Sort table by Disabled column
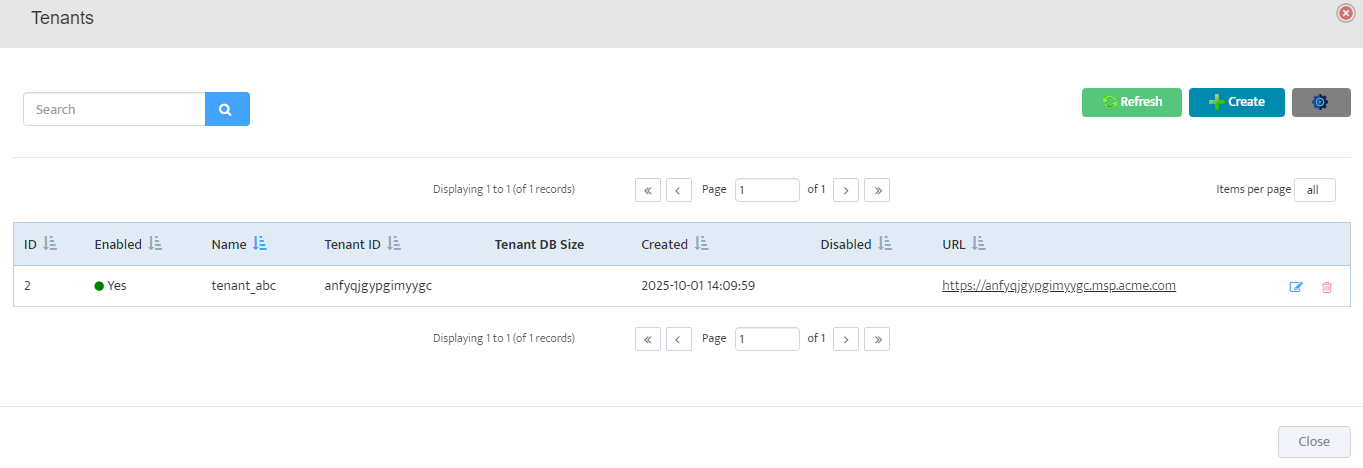Viewport: 1363px width, 468px height. tap(885, 244)
